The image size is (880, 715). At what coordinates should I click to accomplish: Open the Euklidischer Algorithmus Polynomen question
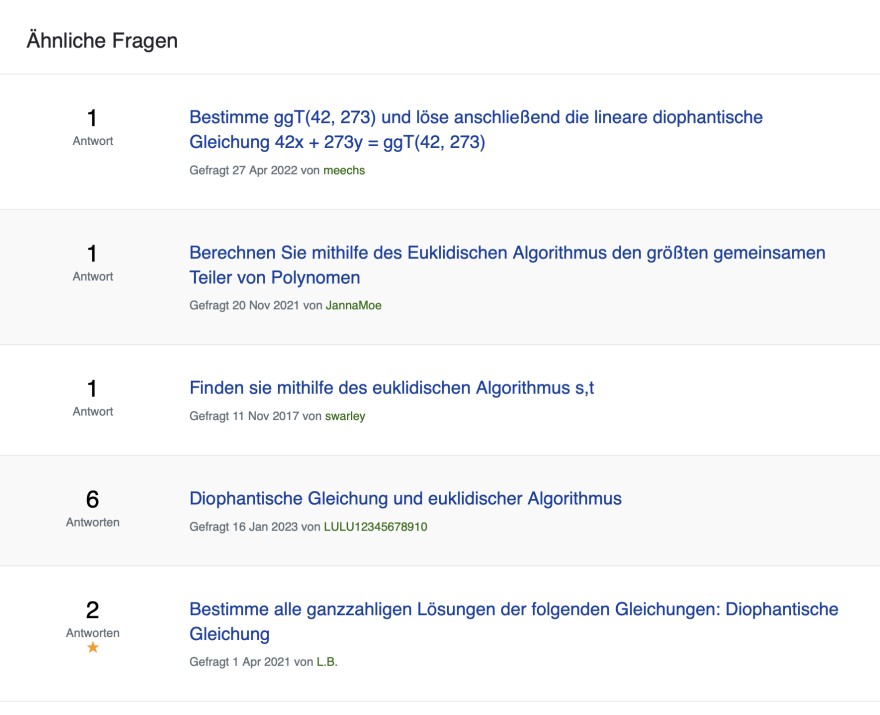(x=507, y=265)
